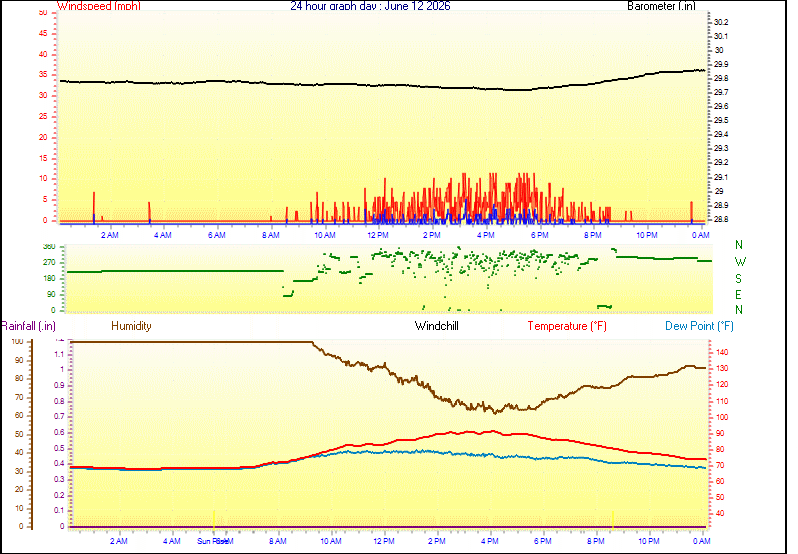Click temperature scale value "110"
This screenshot has height=554, width=798.
tap(722, 401)
